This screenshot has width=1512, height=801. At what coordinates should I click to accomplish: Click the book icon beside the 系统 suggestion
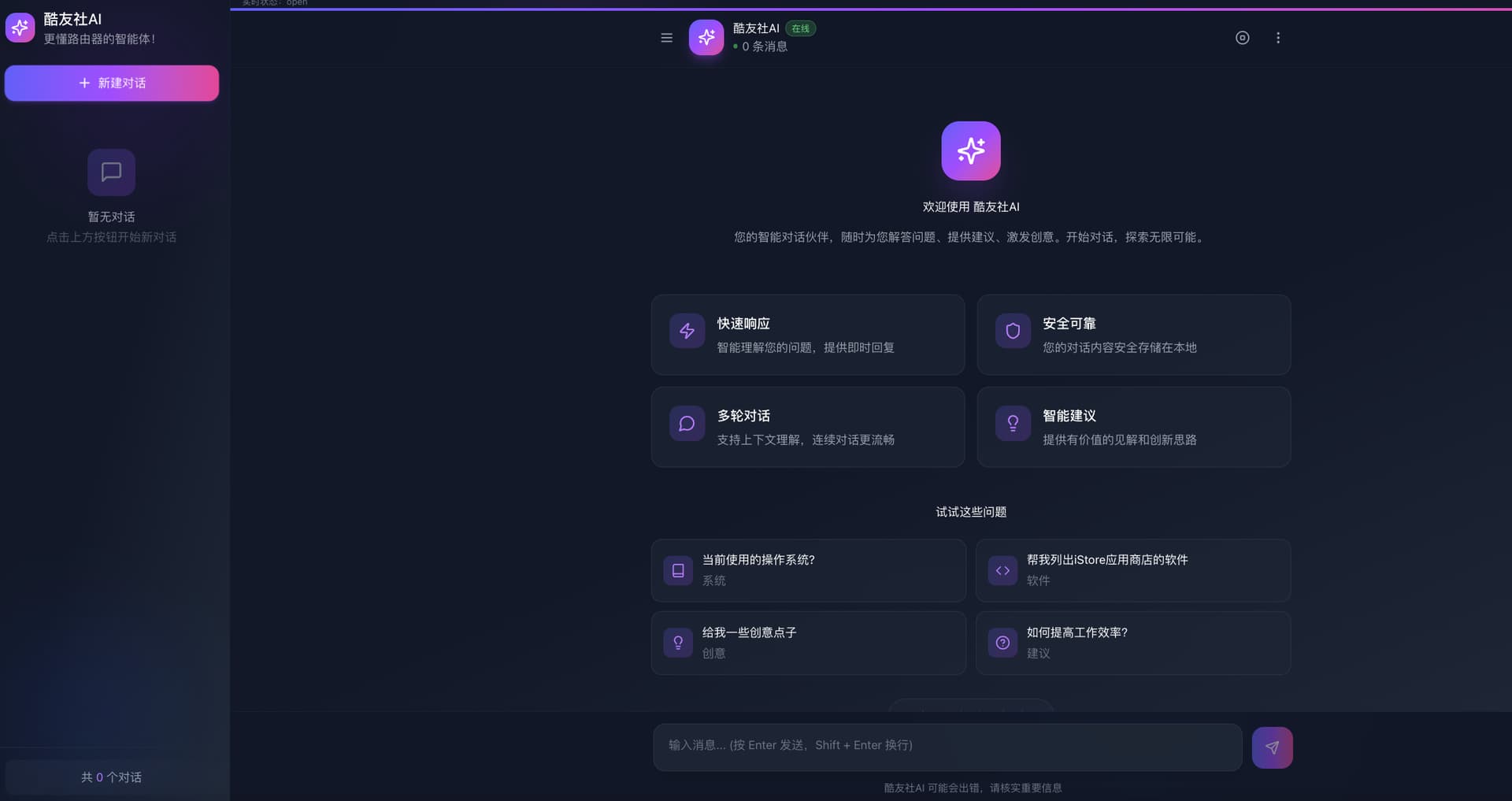[x=678, y=570]
